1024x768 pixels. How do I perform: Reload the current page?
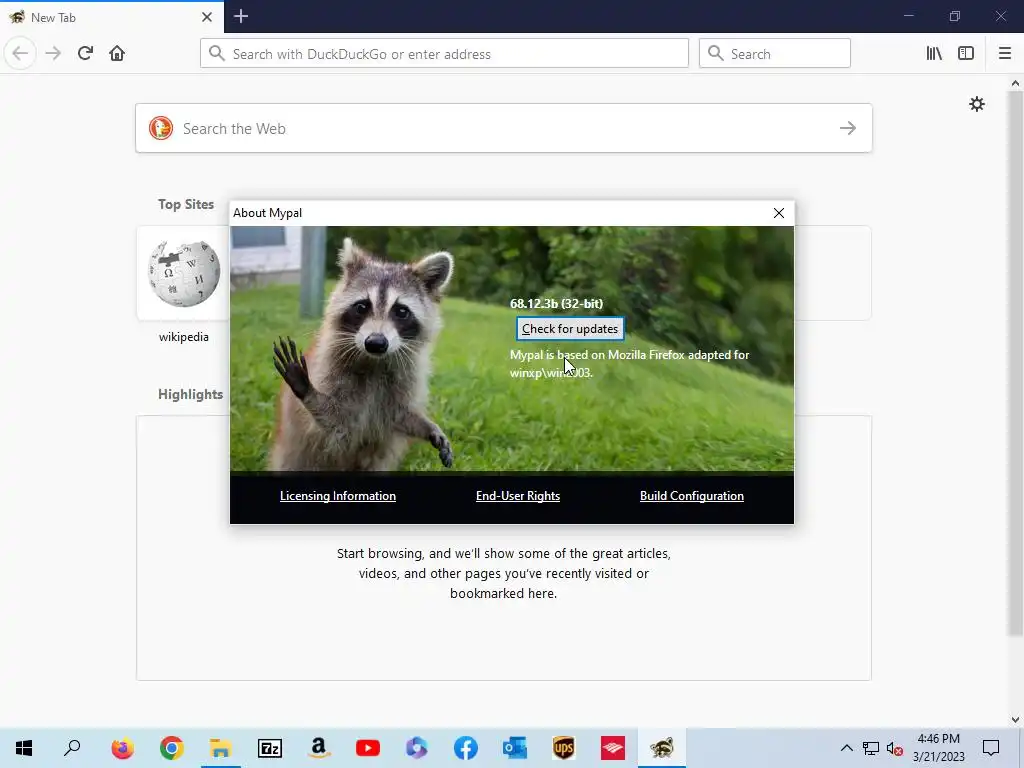pyautogui.click(x=85, y=53)
